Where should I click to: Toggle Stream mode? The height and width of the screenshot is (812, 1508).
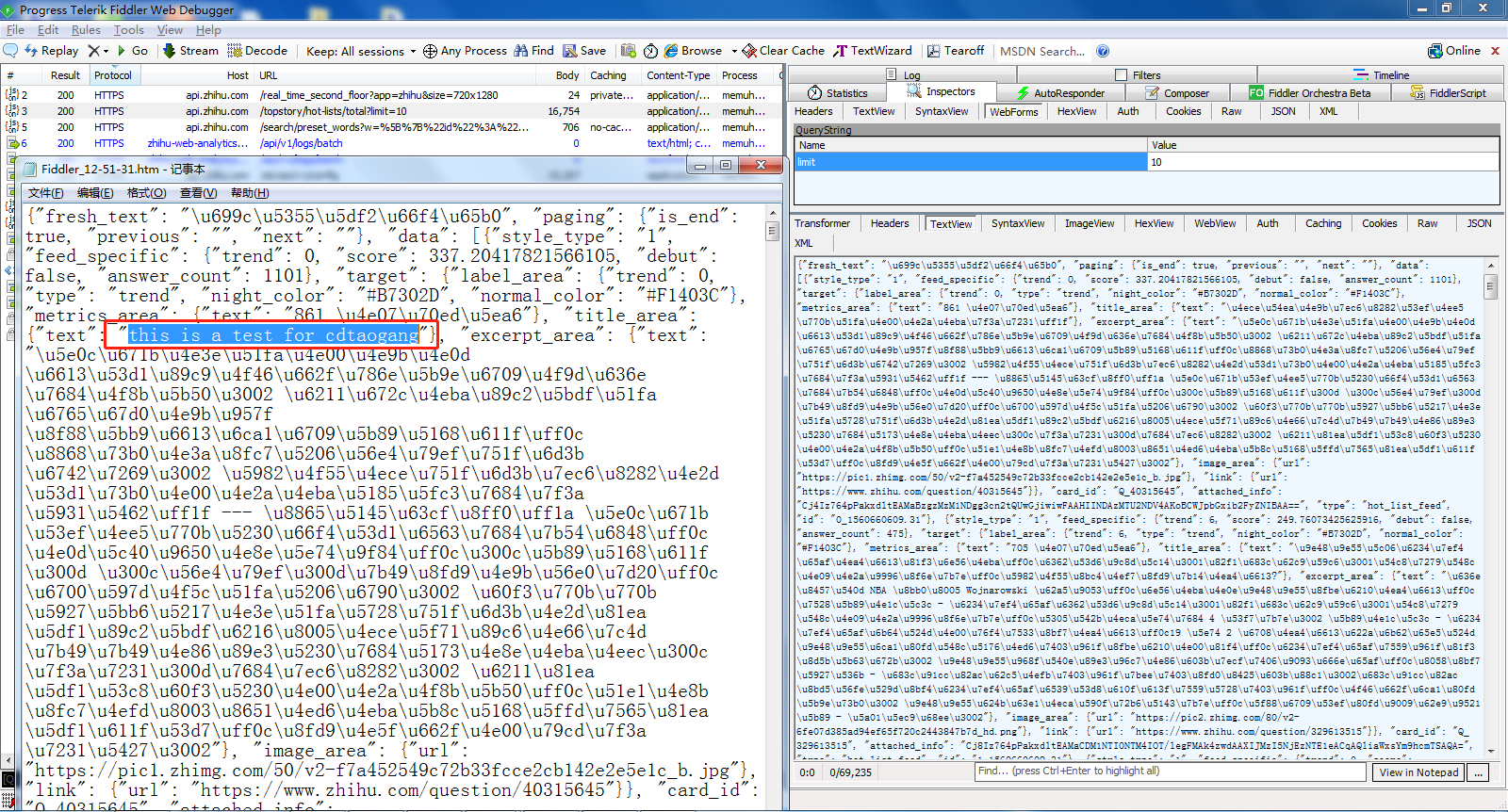[x=190, y=51]
